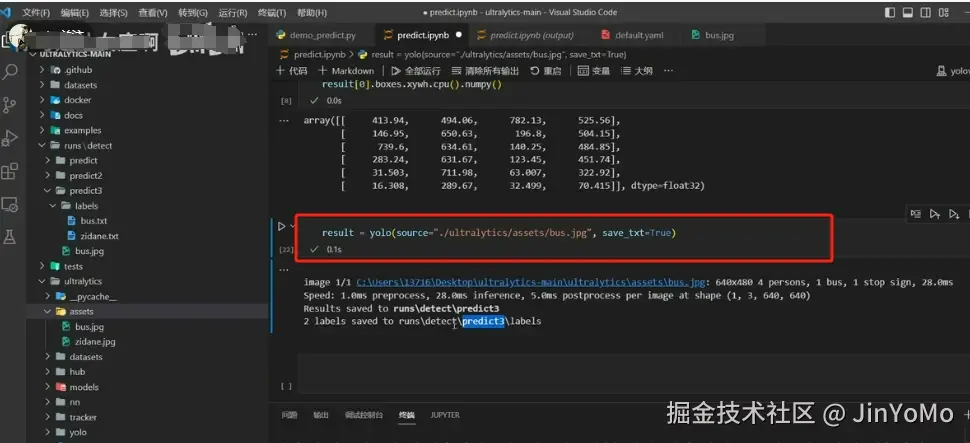Open the Source Control view
The height and width of the screenshot is (443, 970).
coord(10,105)
